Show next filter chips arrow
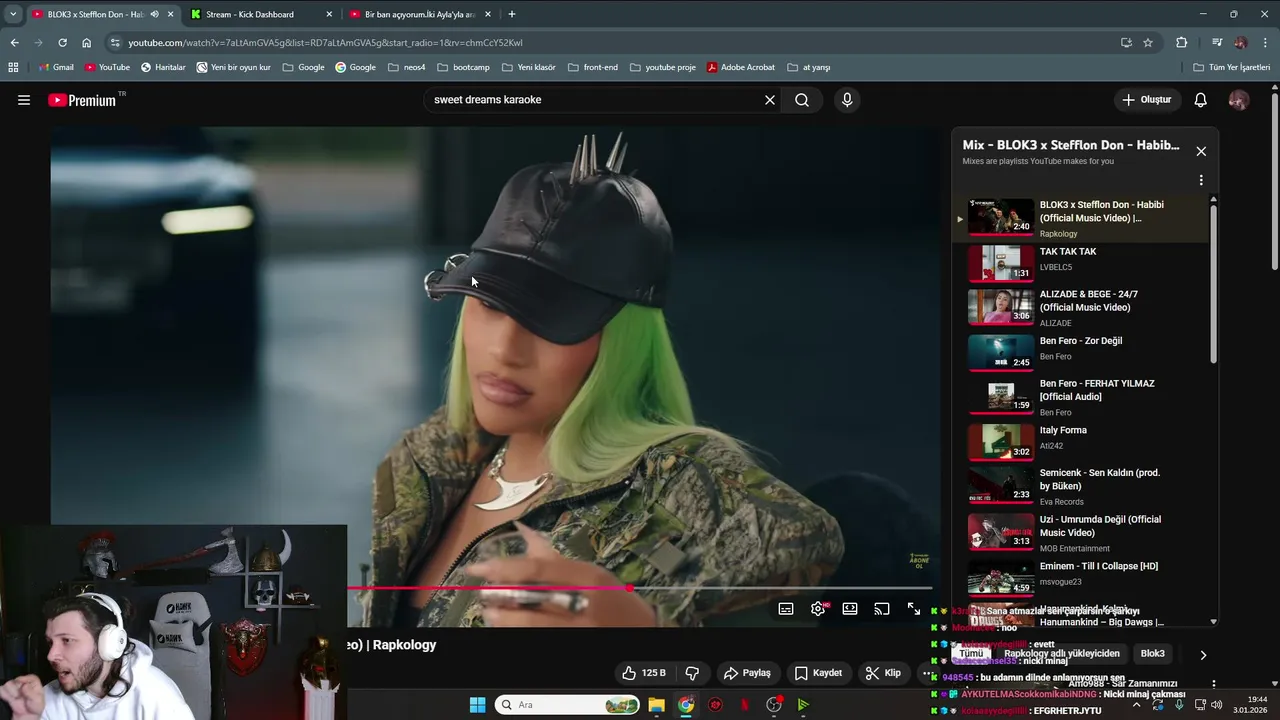The width and height of the screenshot is (1280, 720). 1203,655
